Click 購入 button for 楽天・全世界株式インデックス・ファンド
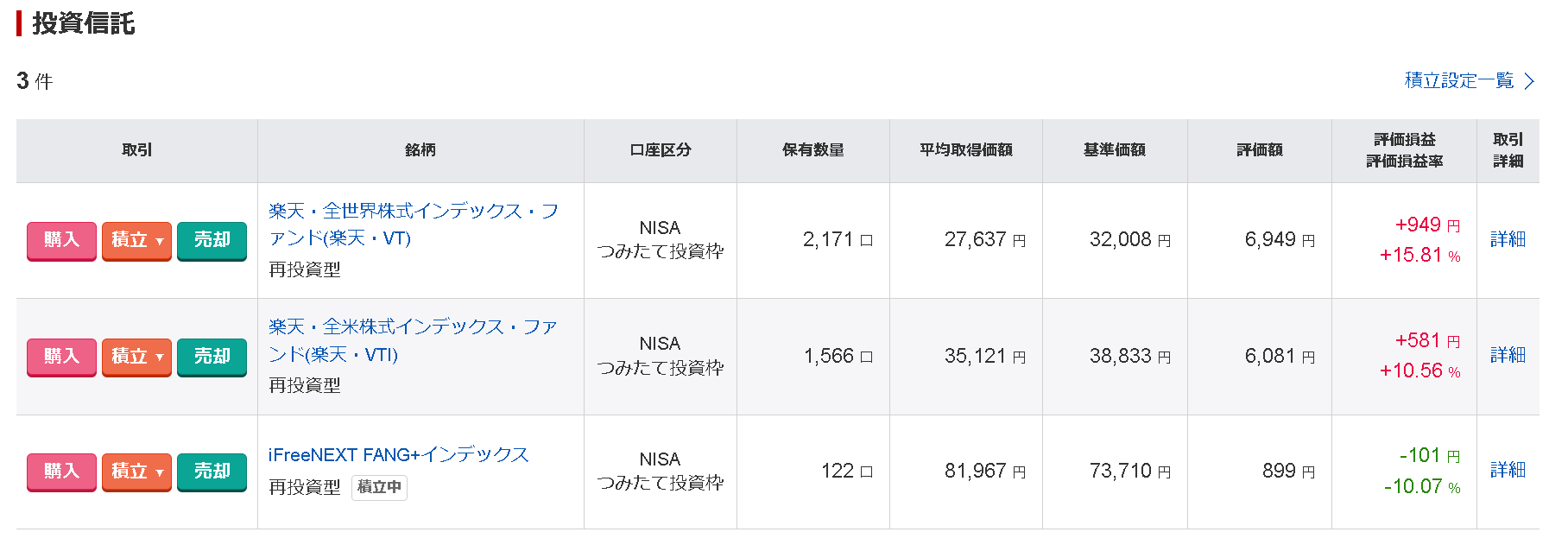The width and height of the screenshot is (1568, 551). 60,241
